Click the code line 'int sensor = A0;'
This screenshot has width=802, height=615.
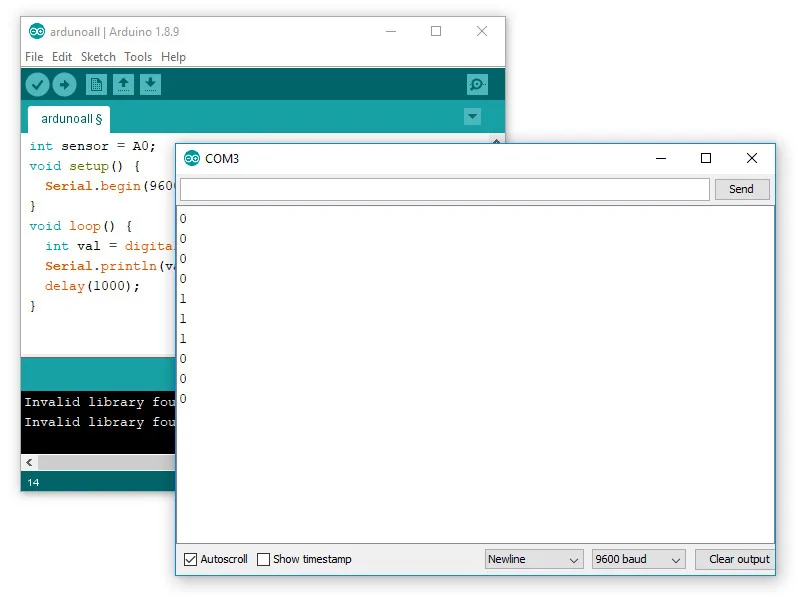click(92, 146)
